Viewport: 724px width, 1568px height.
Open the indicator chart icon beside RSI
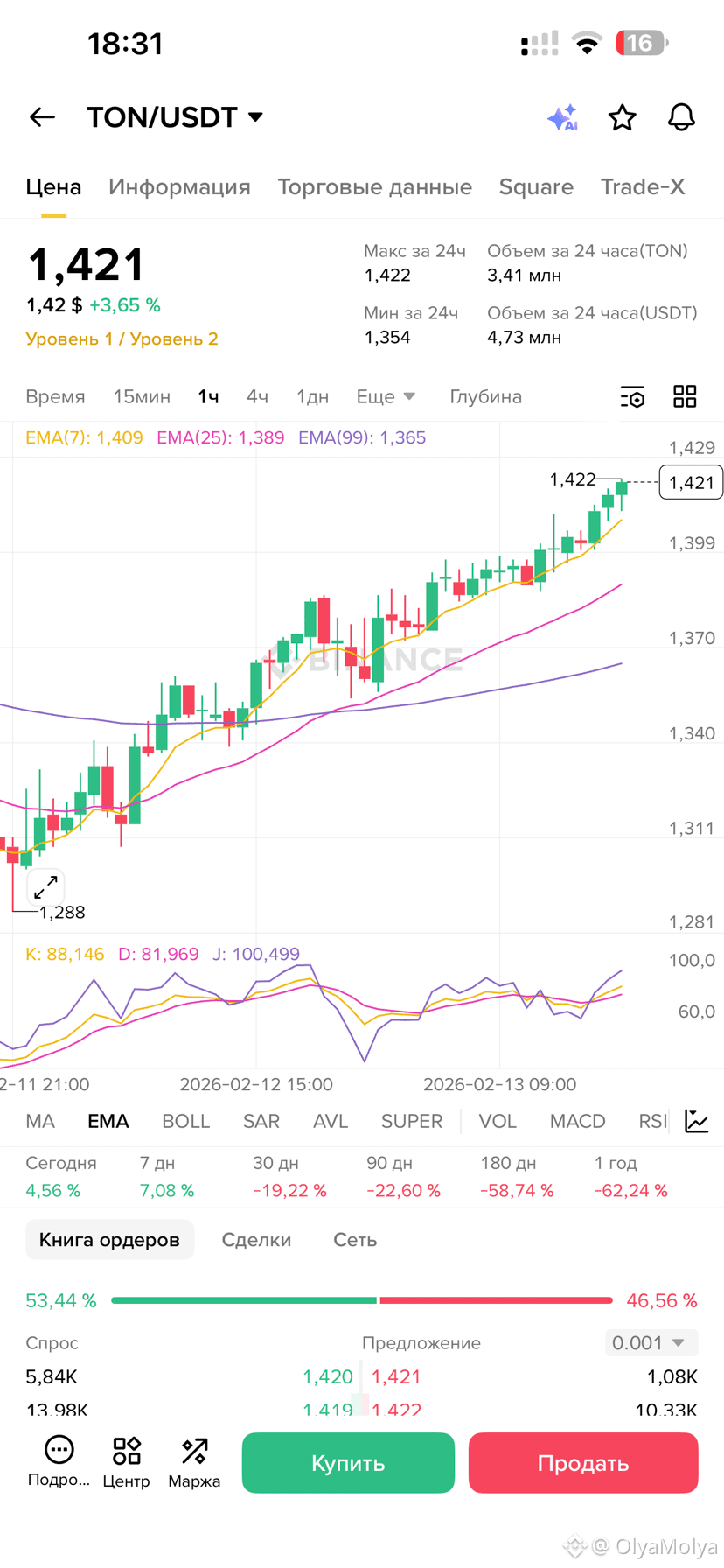[x=697, y=1121]
